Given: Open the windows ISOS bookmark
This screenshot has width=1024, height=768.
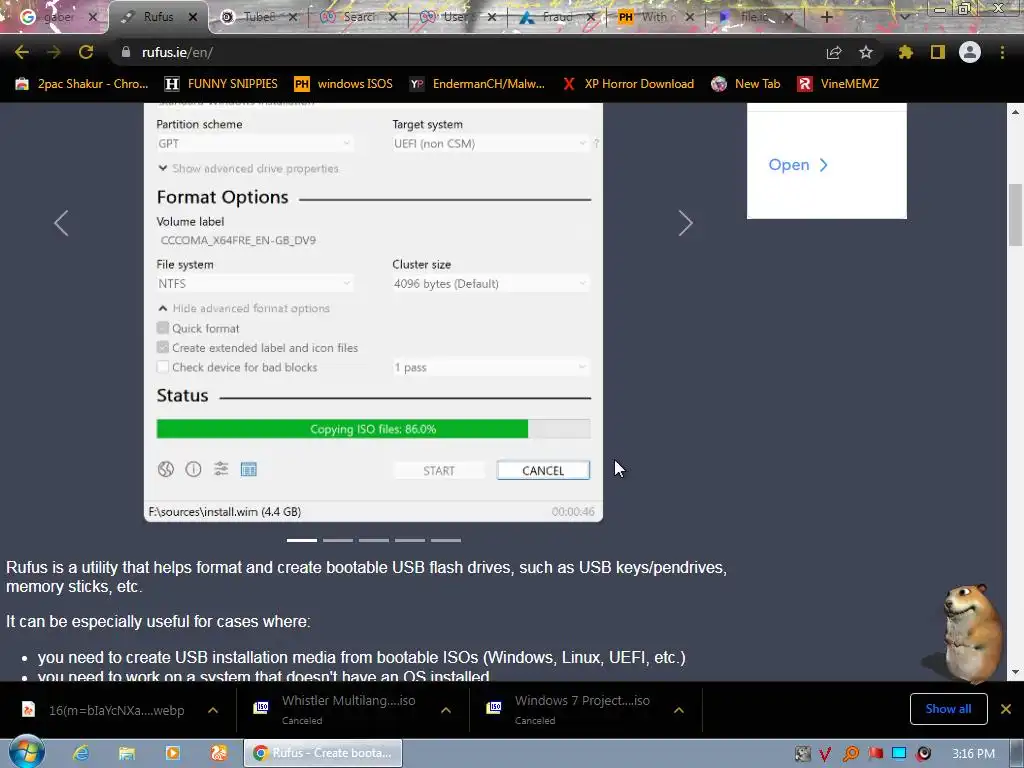Looking at the screenshot, I should [344, 84].
